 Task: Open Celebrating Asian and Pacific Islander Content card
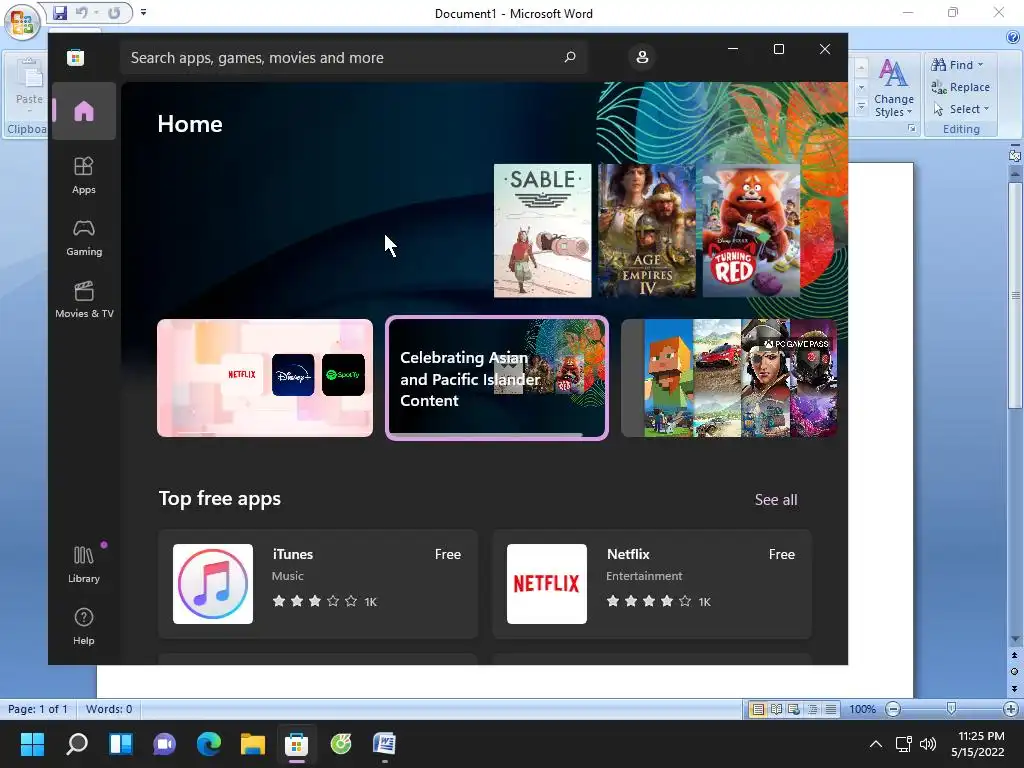497,378
